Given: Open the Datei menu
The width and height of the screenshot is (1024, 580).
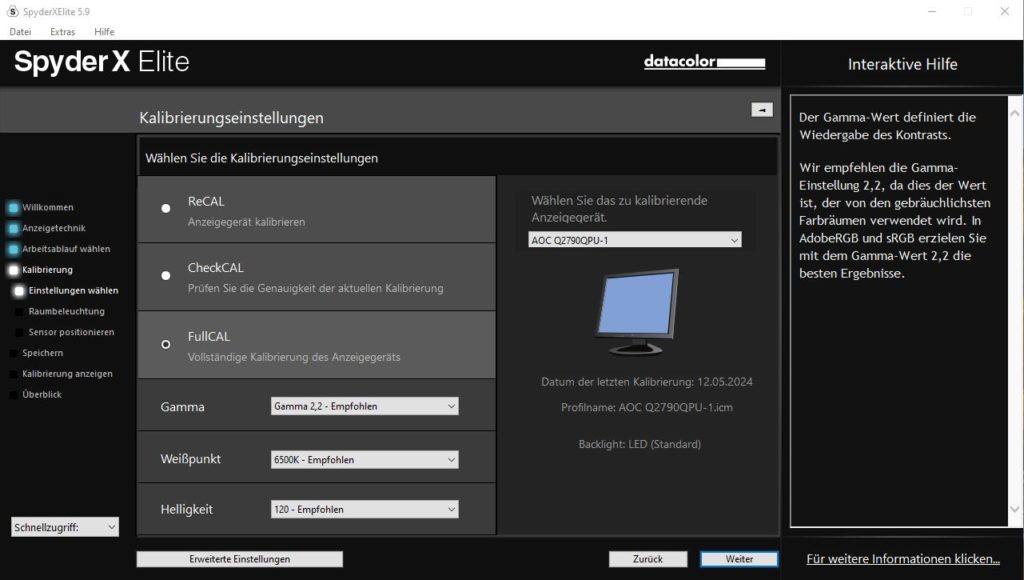Looking at the screenshot, I should (20, 32).
